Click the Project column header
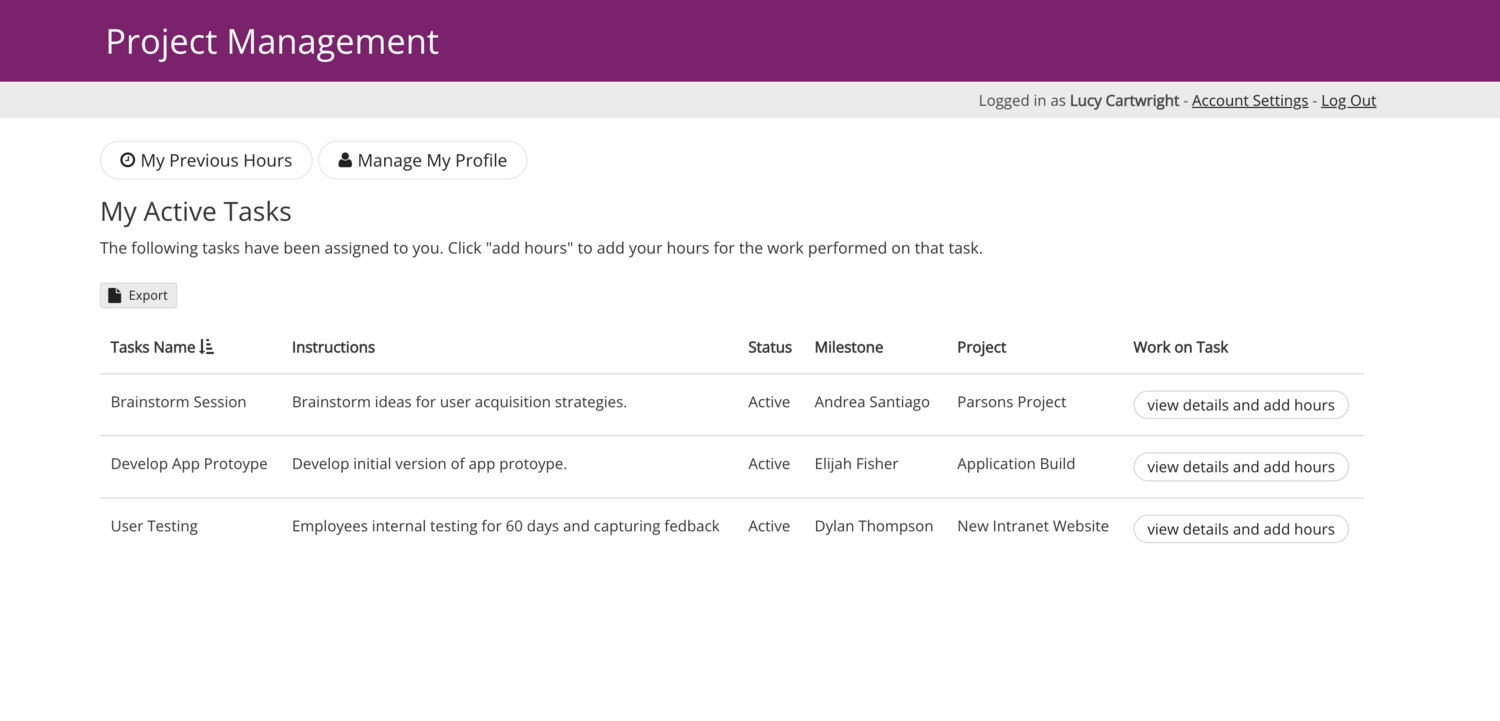The width and height of the screenshot is (1500, 721). [981, 346]
